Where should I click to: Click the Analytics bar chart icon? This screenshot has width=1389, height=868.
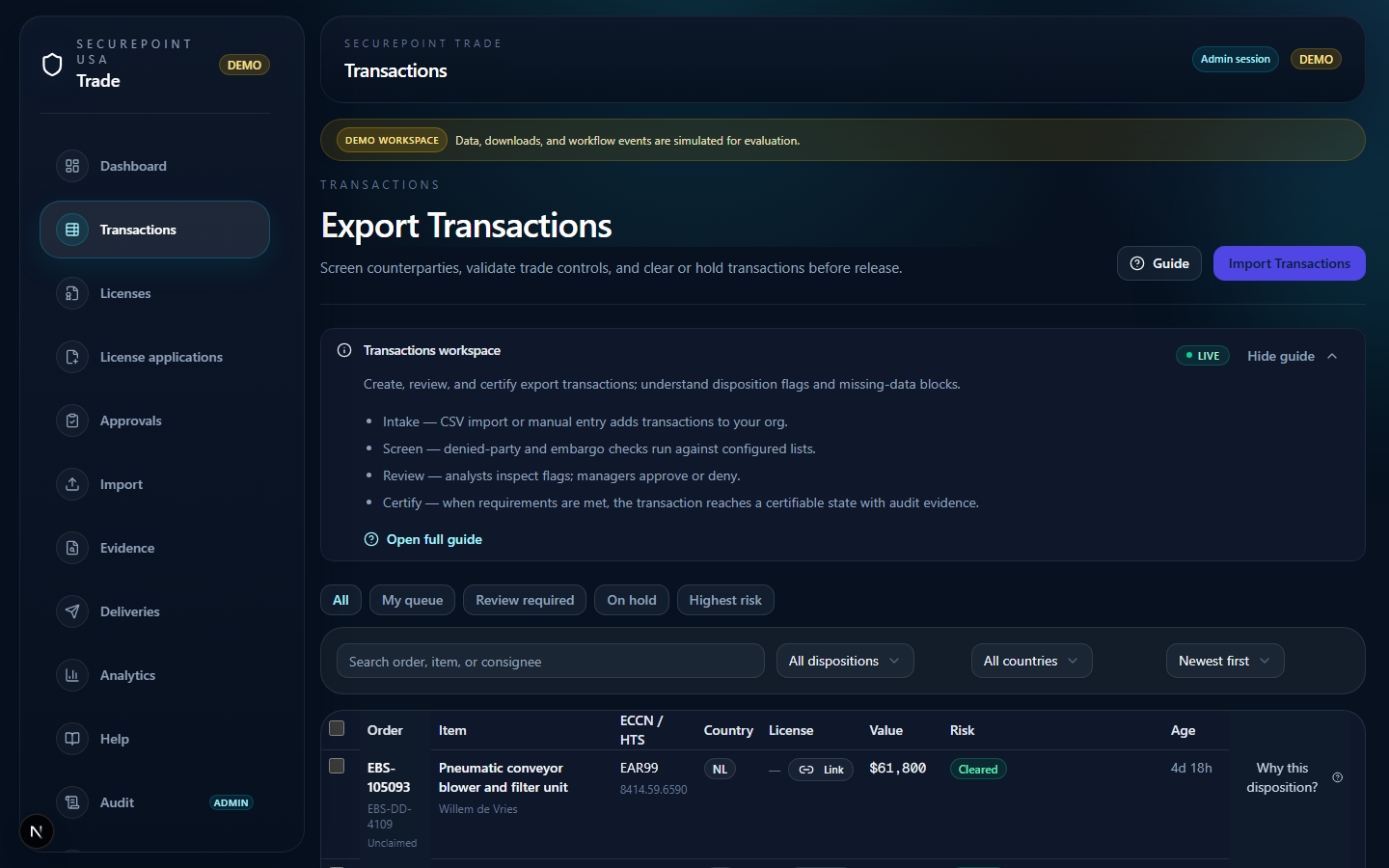coord(72,675)
